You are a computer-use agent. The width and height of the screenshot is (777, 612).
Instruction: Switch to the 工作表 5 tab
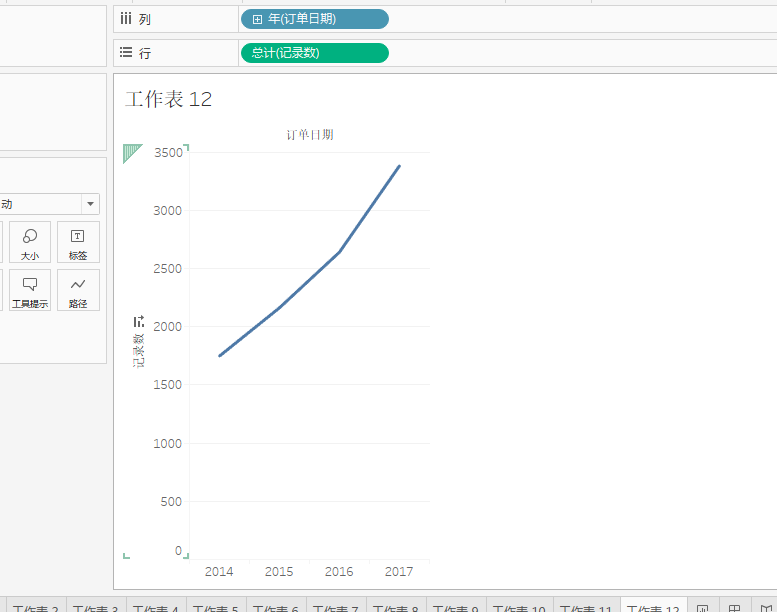(x=216, y=607)
